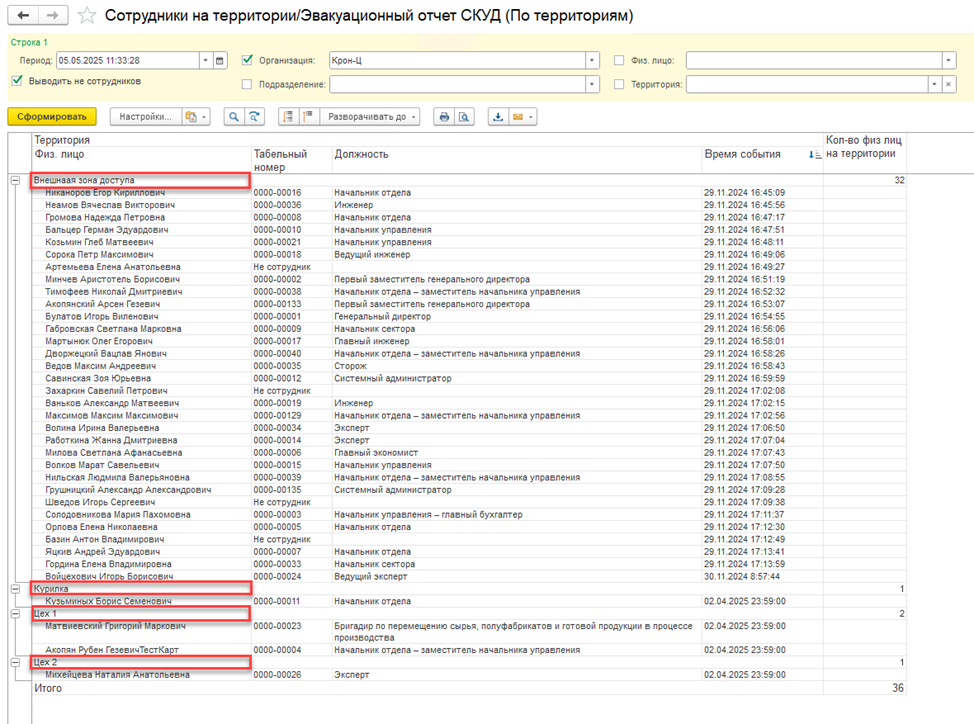Add report to favorites with star
Viewport: 974px width, 724px height.
(88, 17)
